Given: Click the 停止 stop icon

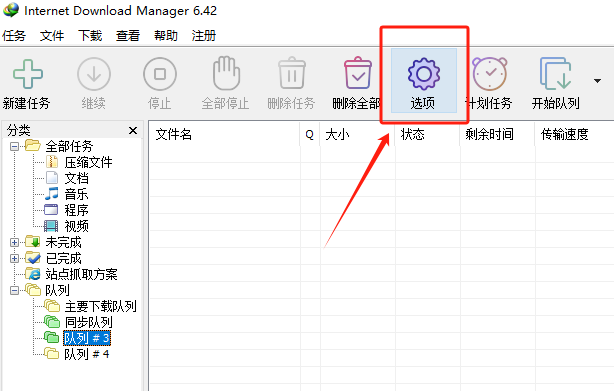Looking at the screenshot, I should (x=160, y=74).
